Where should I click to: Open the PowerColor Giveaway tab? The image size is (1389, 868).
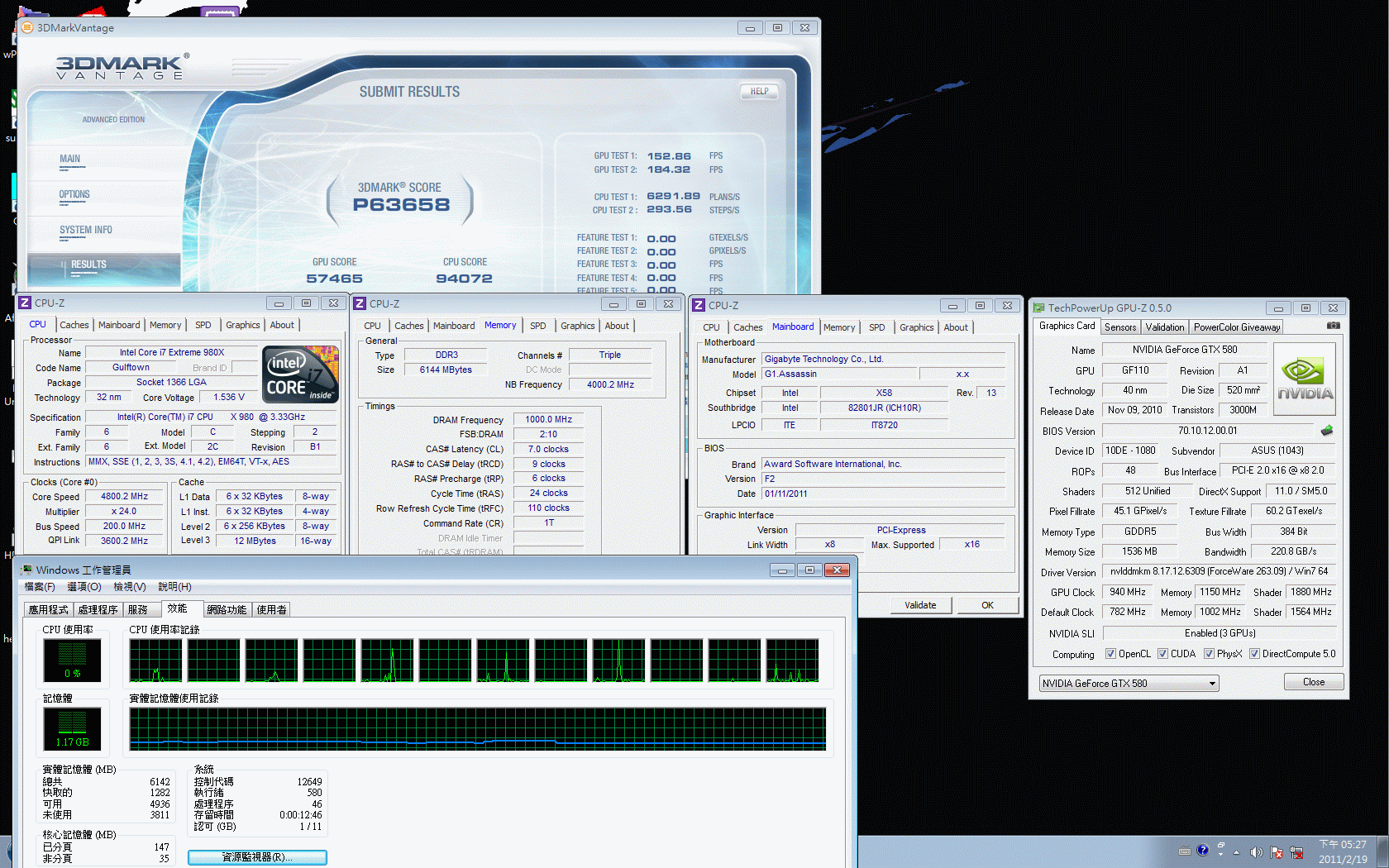(x=1237, y=327)
